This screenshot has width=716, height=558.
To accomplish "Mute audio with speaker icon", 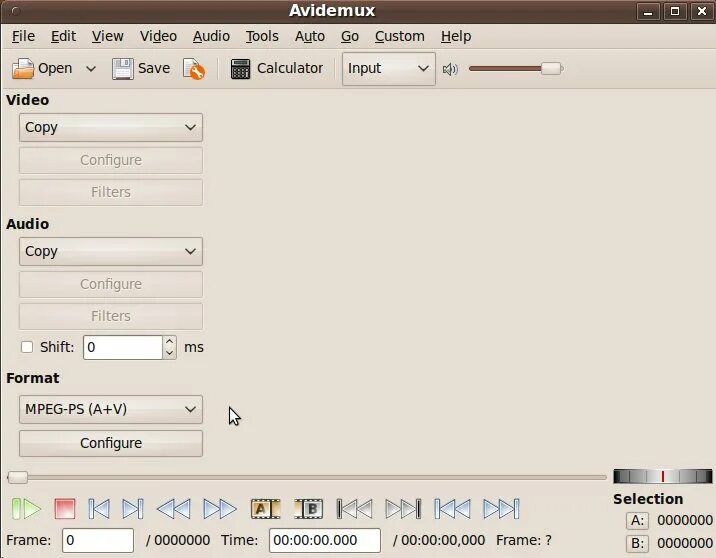I will [x=450, y=69].
